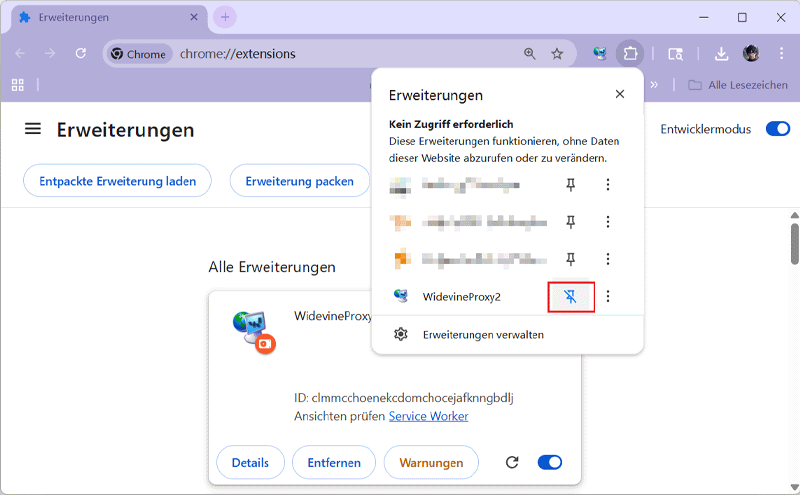Close the Erweiterungen tab
Screen dimensions: 800x495
194,17
